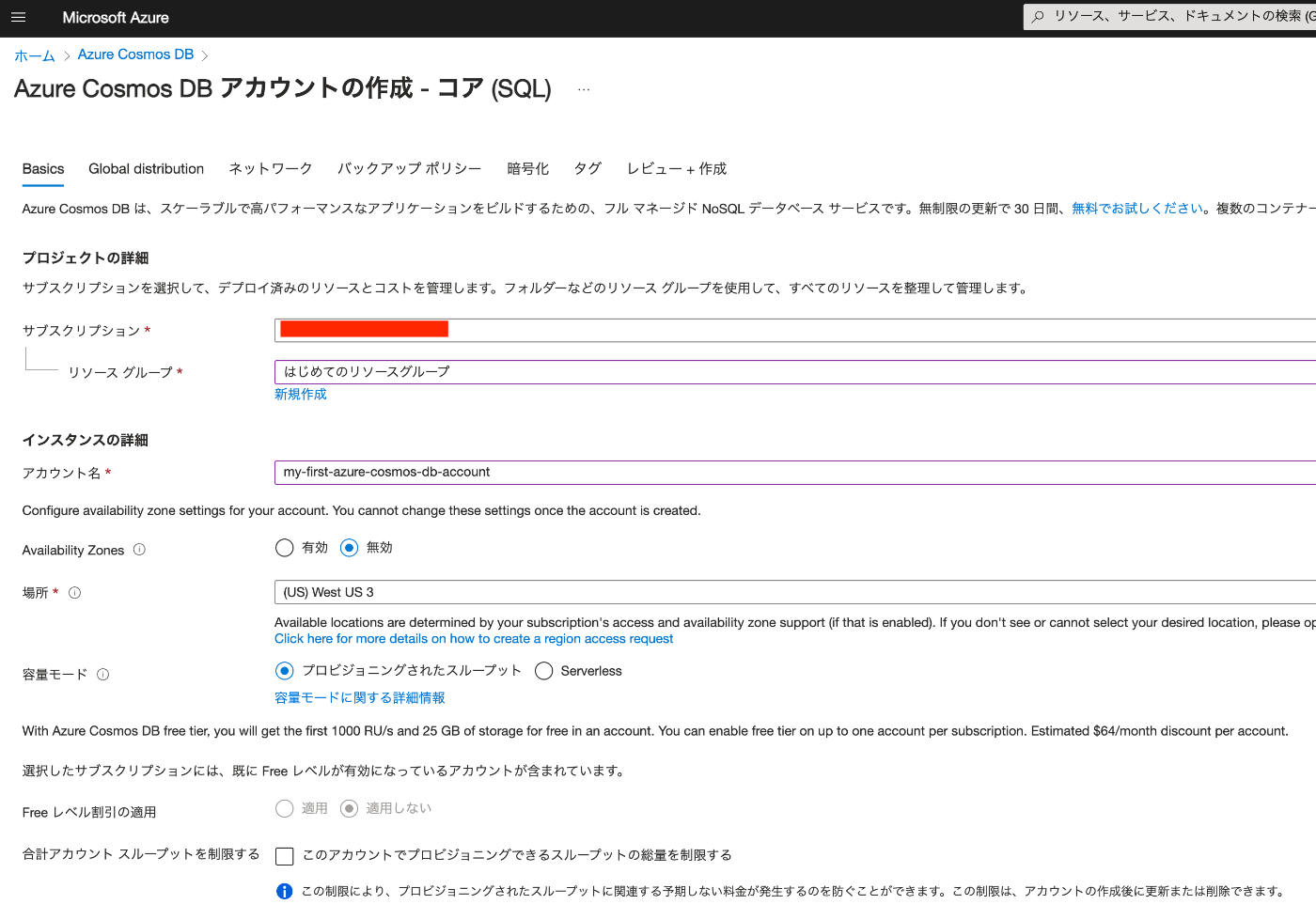This screenshot has width=1316, height=920.
Task: Select 無効 for Availability Zones
Action: (x=349, y=548)
